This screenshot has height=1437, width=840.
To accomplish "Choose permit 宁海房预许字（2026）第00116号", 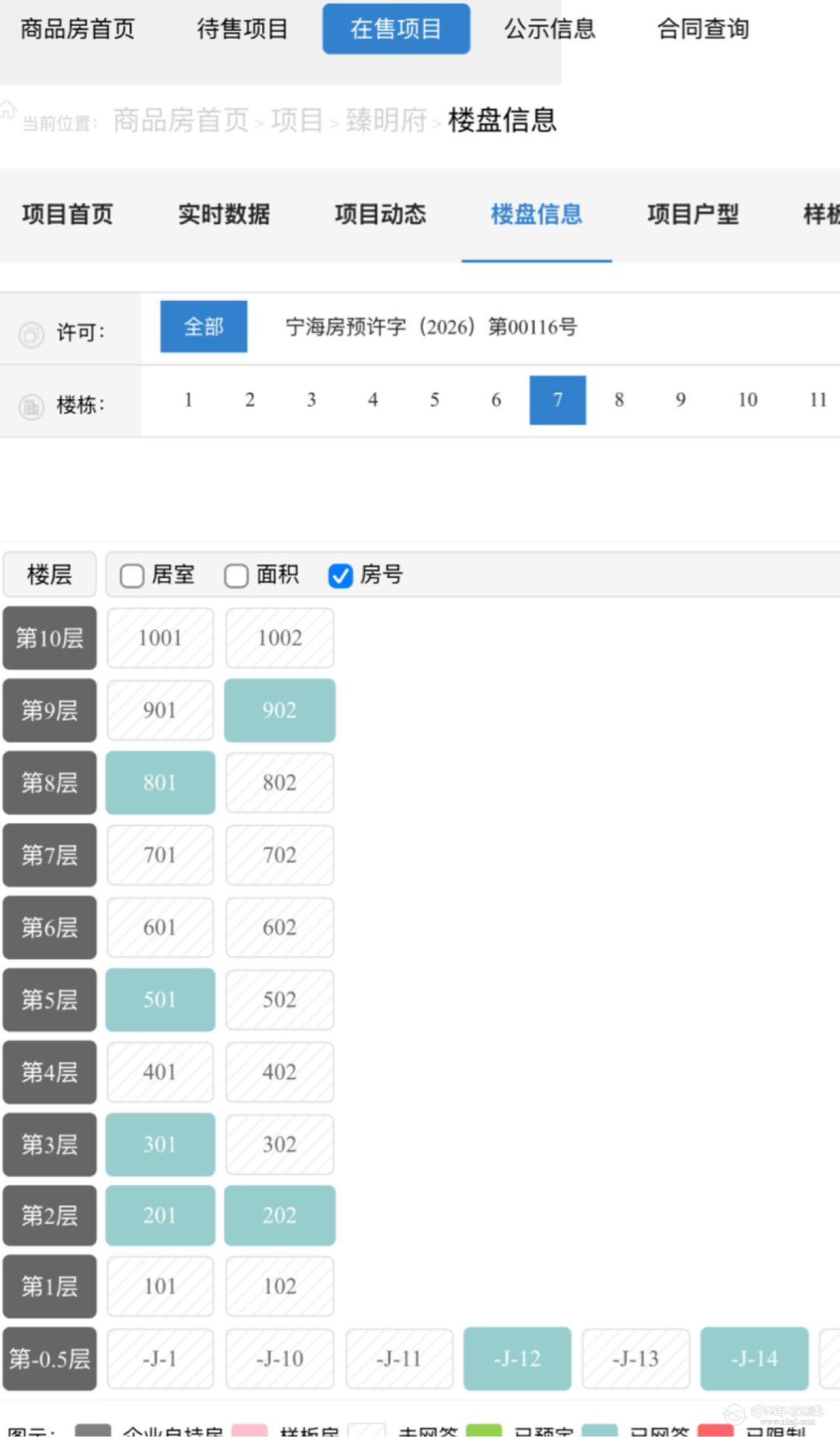I will 432,327.
